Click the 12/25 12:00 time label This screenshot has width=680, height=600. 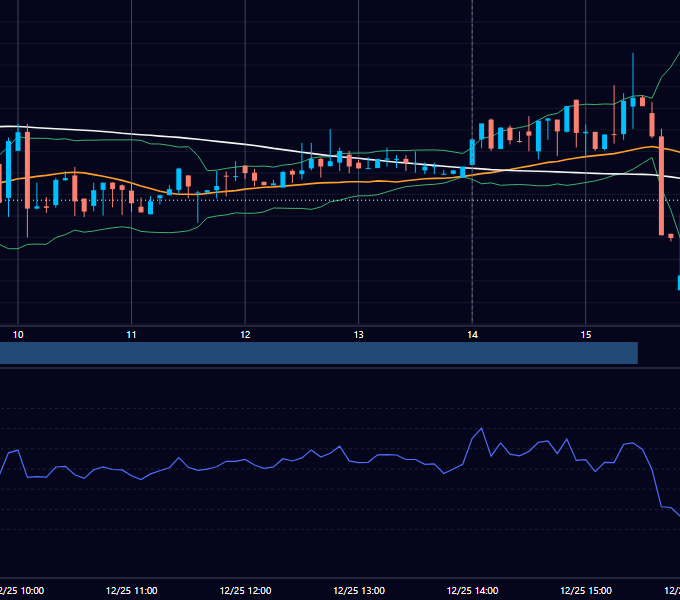pyautogui.click(x=245, y=590)
